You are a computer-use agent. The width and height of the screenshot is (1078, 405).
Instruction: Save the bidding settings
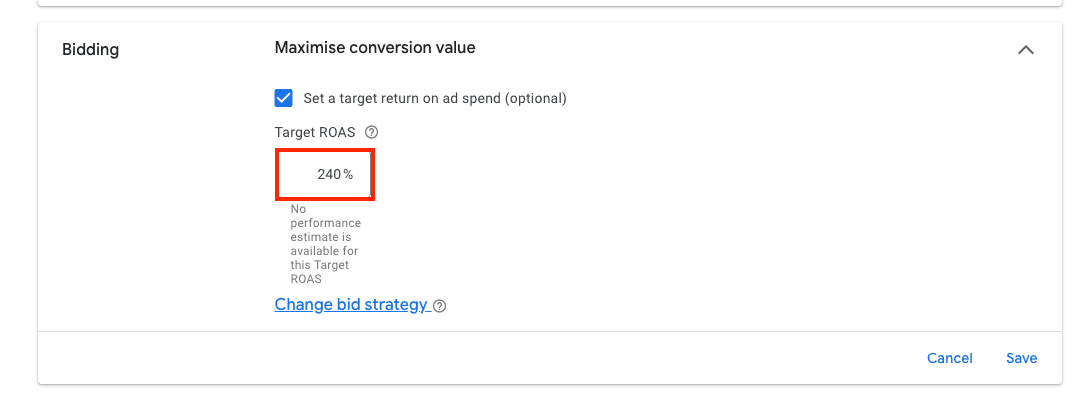1022,358
